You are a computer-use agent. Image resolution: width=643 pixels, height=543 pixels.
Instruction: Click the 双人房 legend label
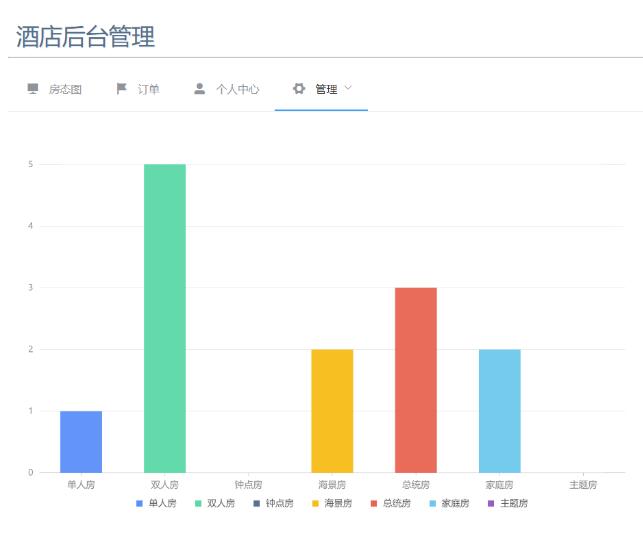[221, 503]
